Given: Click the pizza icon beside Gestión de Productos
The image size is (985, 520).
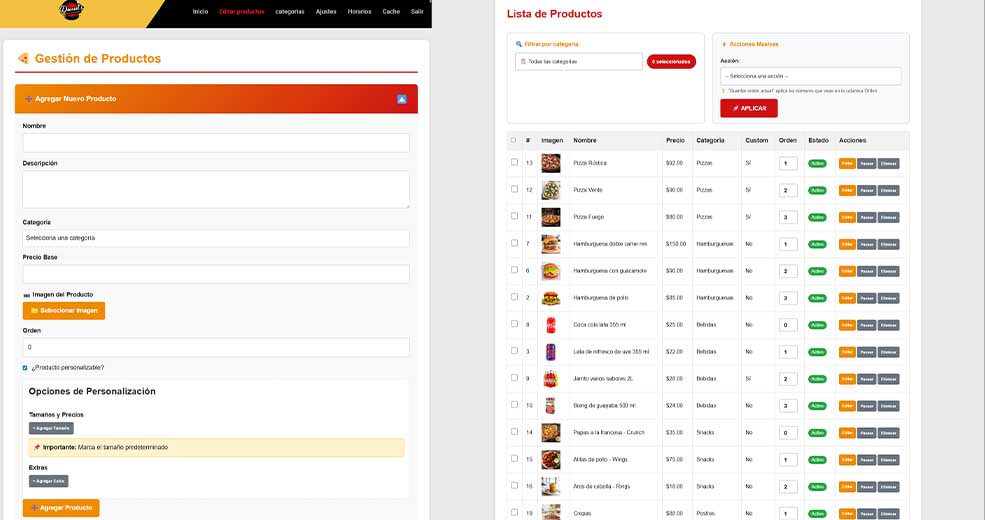Looking at the screenshot, I should (23, 58).
